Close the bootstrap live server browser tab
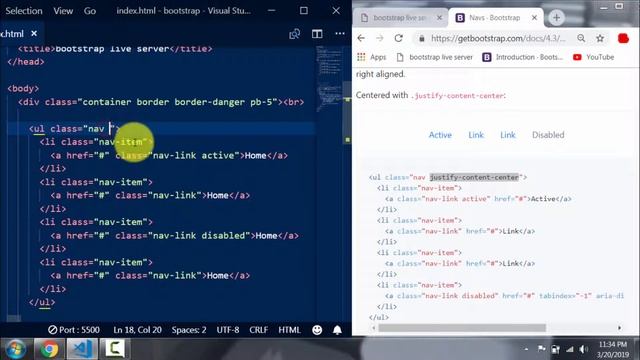The width and height of the screenshot is (640, 360). (439, 18)
